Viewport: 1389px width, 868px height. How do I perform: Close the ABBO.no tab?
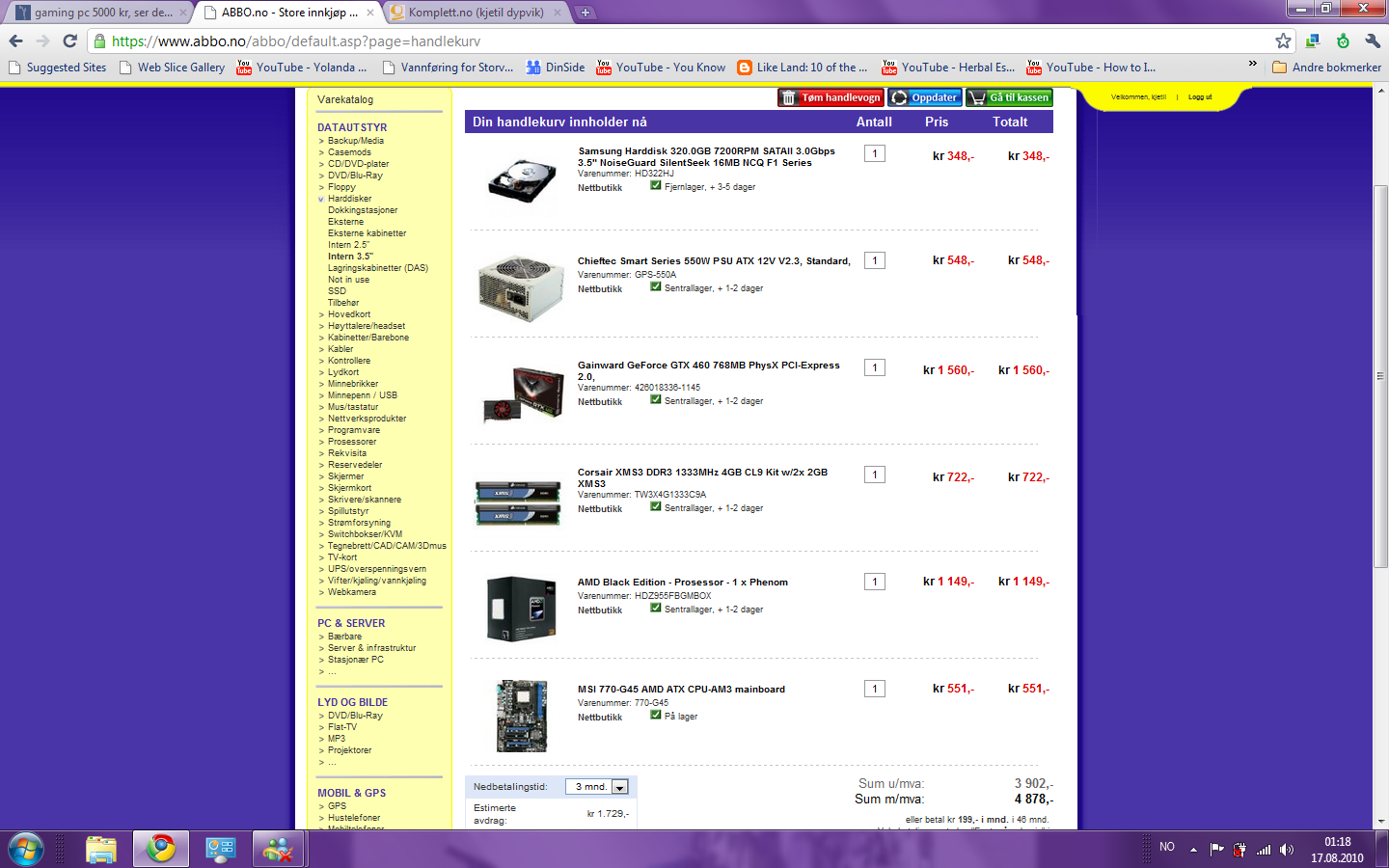[370, 13]
